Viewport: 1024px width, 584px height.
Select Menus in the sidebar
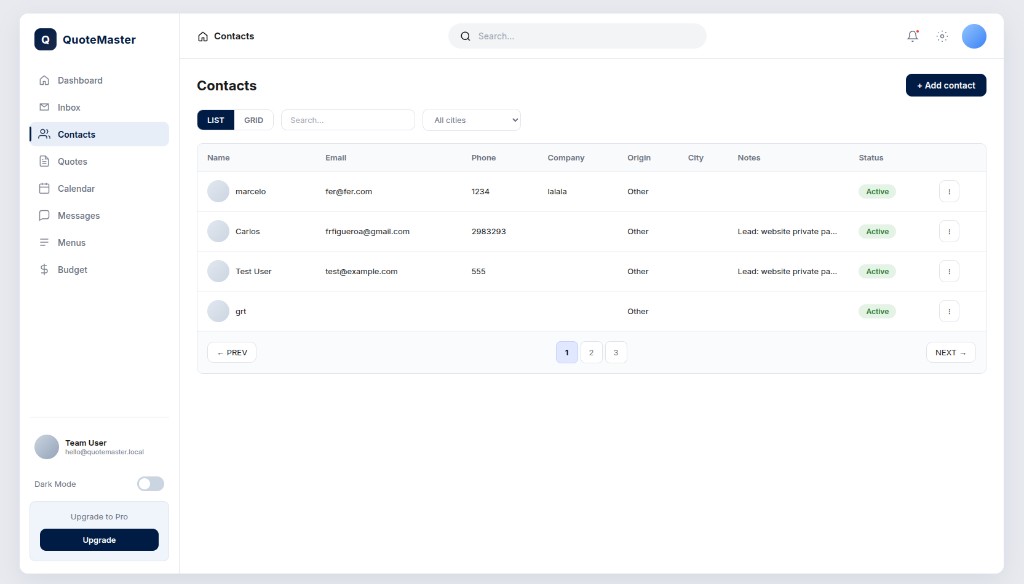[71, 242]
